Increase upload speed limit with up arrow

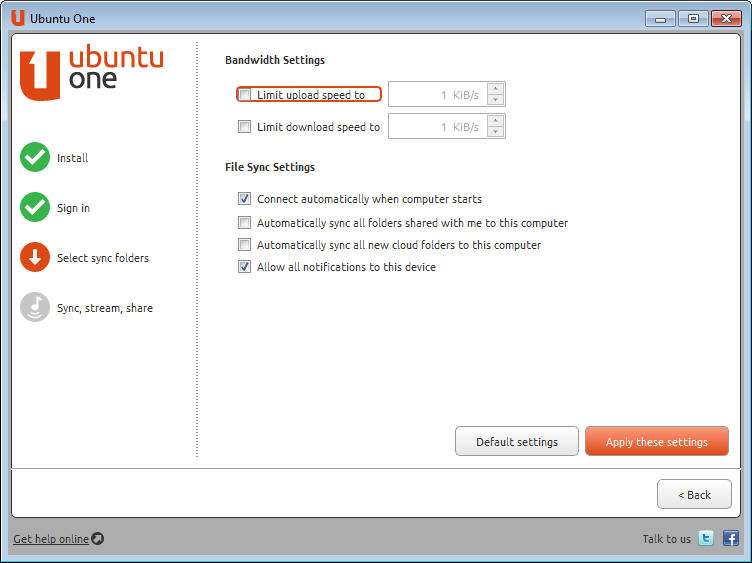(495, 89)
